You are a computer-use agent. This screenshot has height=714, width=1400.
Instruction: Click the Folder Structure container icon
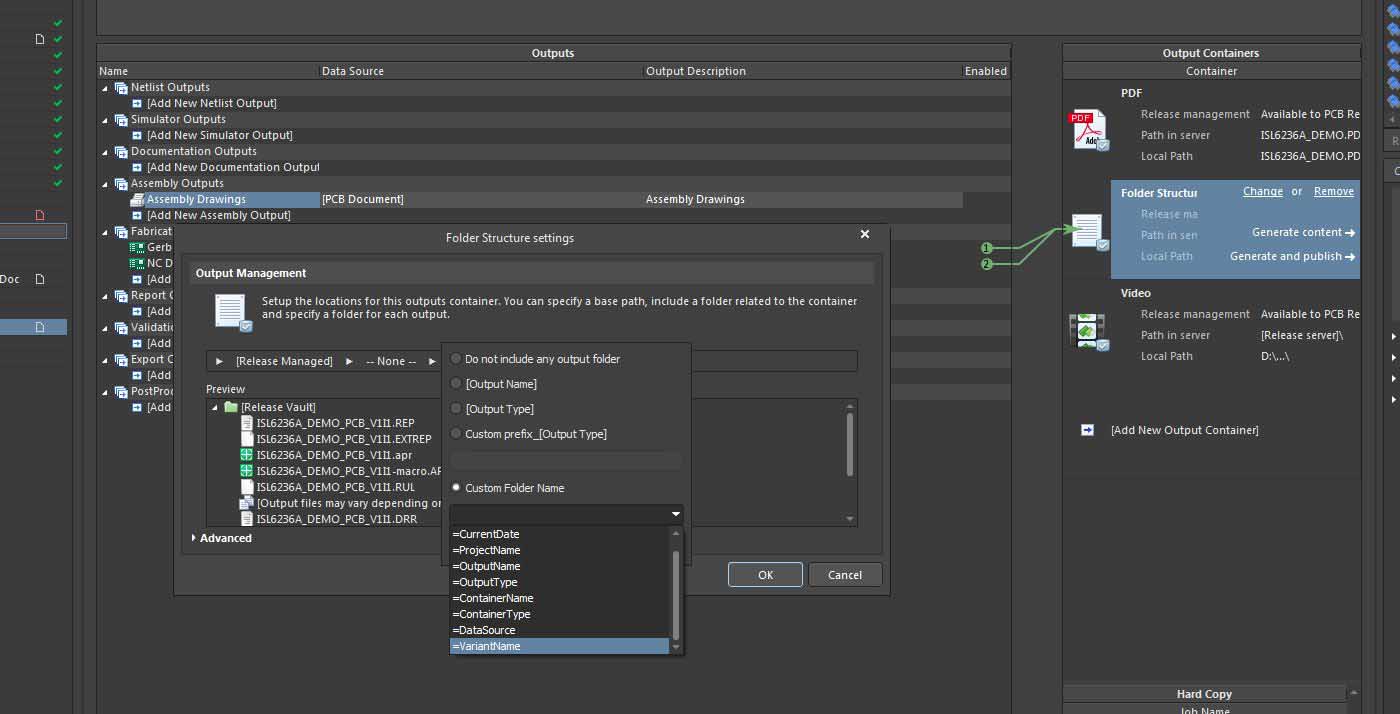pos(1088,231)
